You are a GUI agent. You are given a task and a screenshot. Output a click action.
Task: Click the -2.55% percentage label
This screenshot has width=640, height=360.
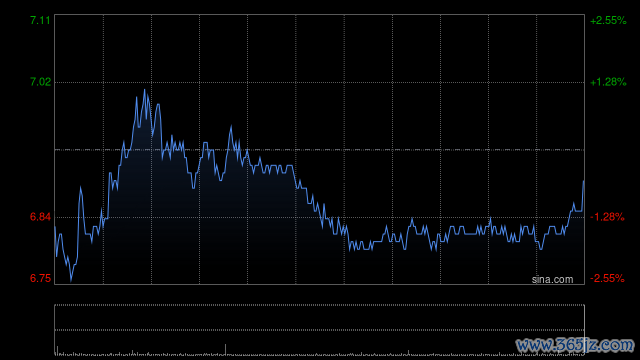607,278
